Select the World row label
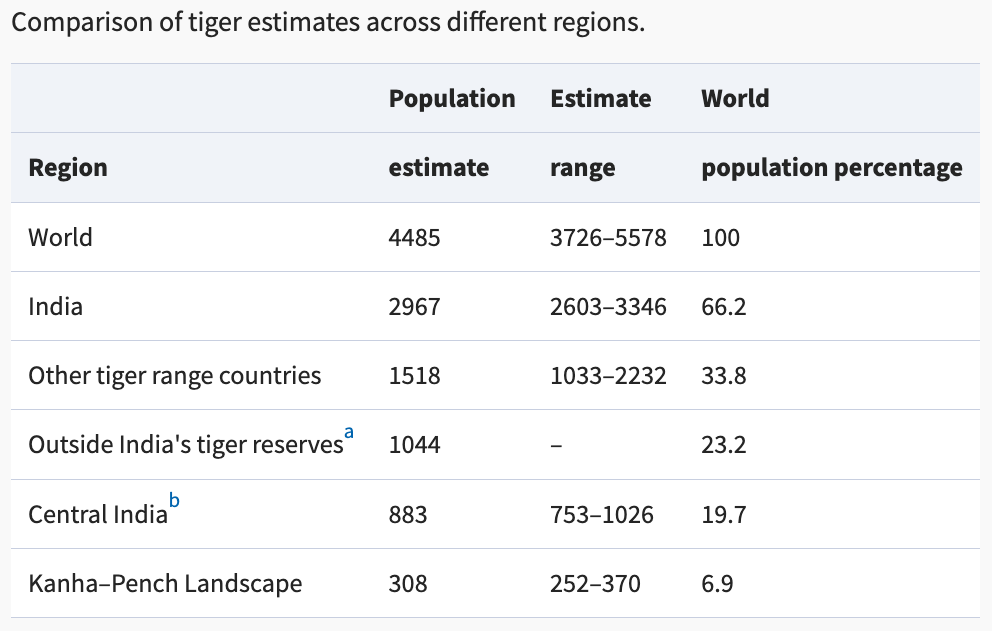992x631 pixels. coord(61,237)
